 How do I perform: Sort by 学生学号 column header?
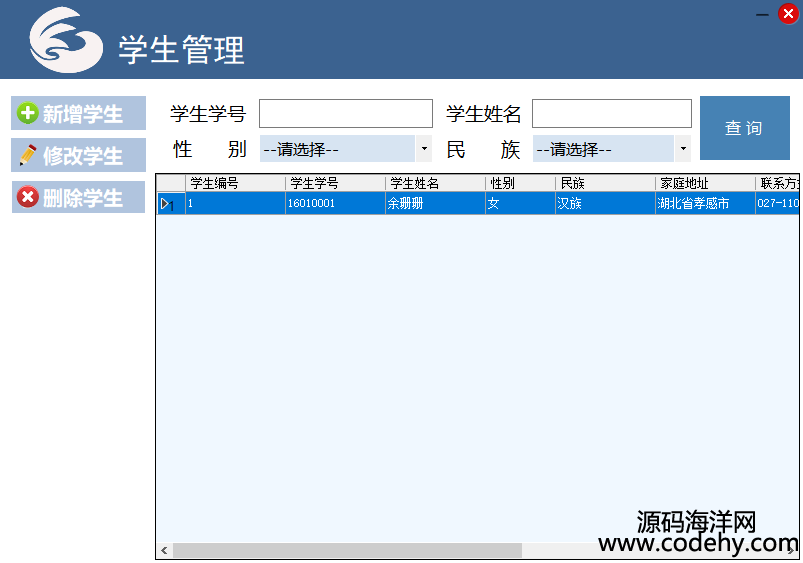[335, 183]
